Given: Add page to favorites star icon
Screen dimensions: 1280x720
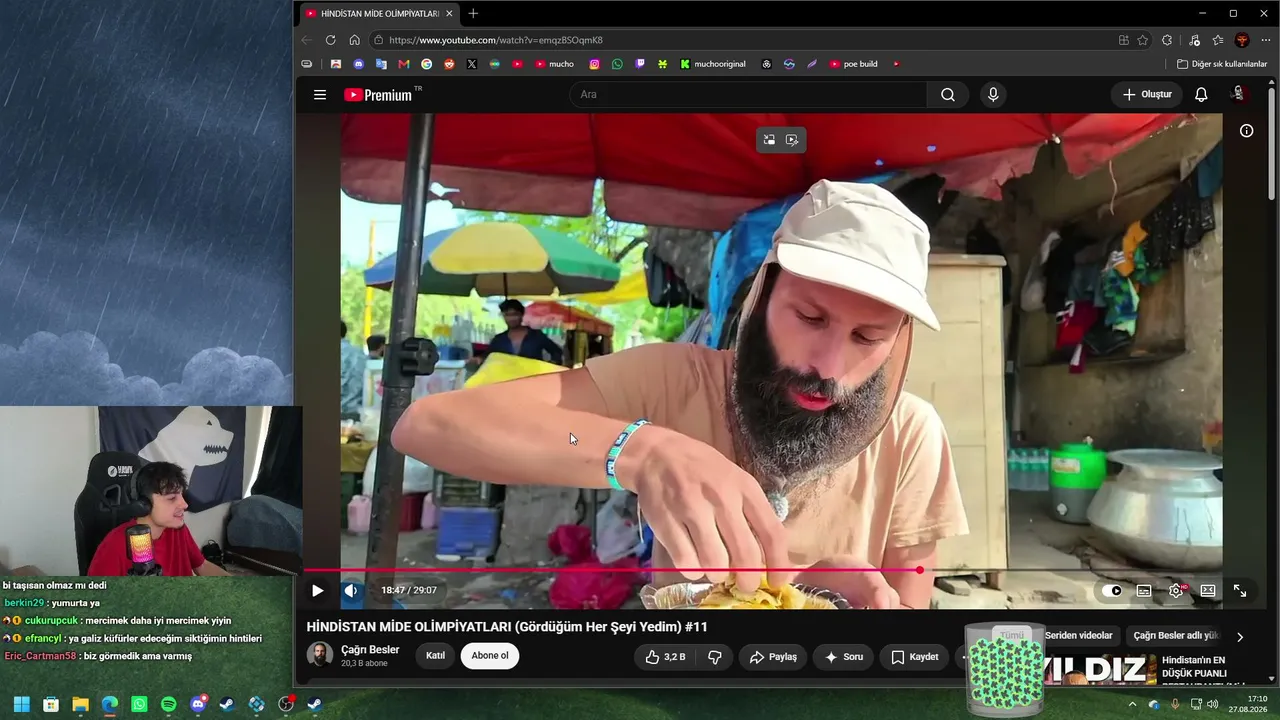Looking at the screenshot, I should coord(1143,40).
